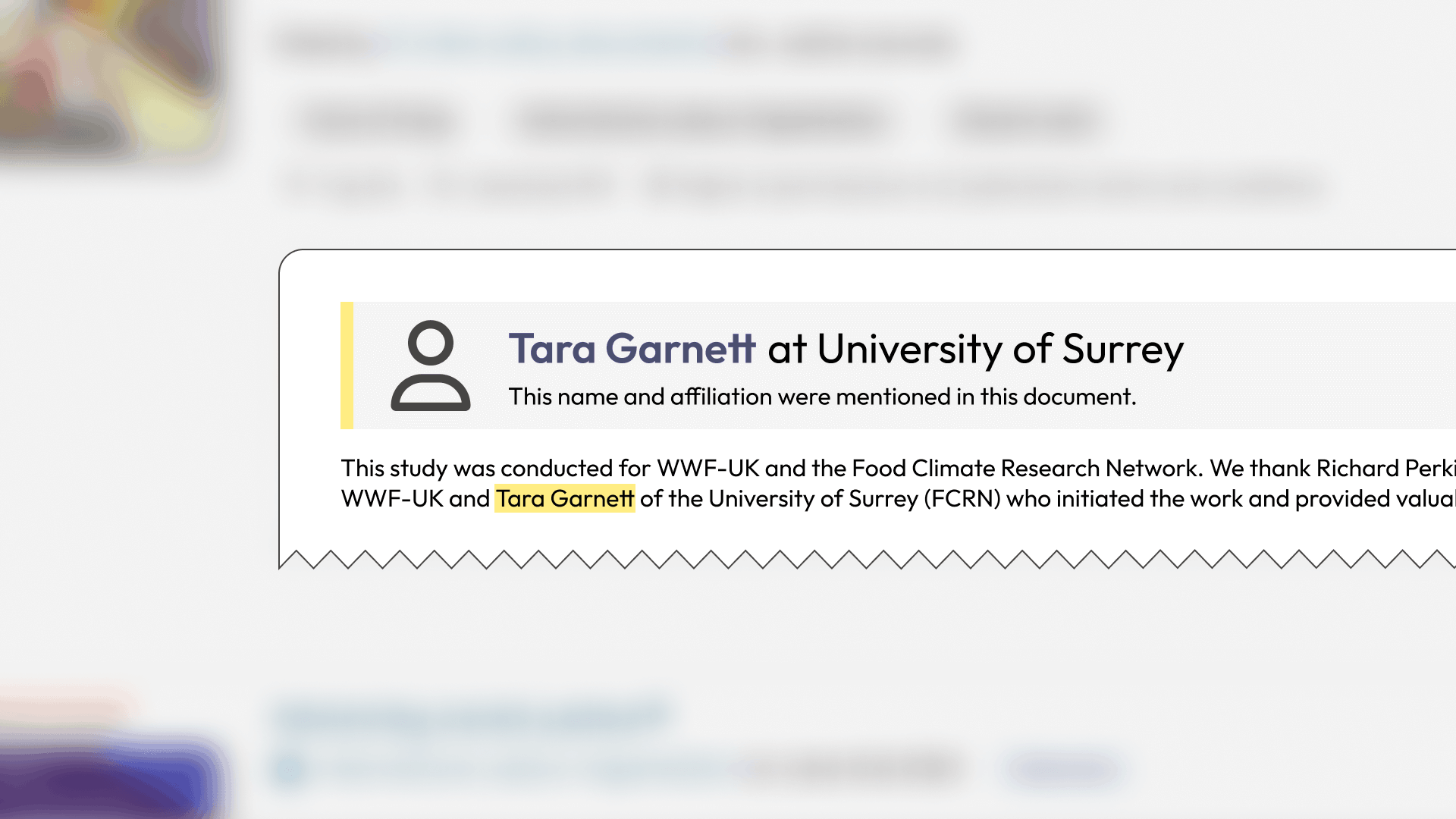The height and width of the screenshot is (819, 1456).
Task: Click the 'This name and affiliation were mentioned' subtitle
Action: (x=822, y=397)
